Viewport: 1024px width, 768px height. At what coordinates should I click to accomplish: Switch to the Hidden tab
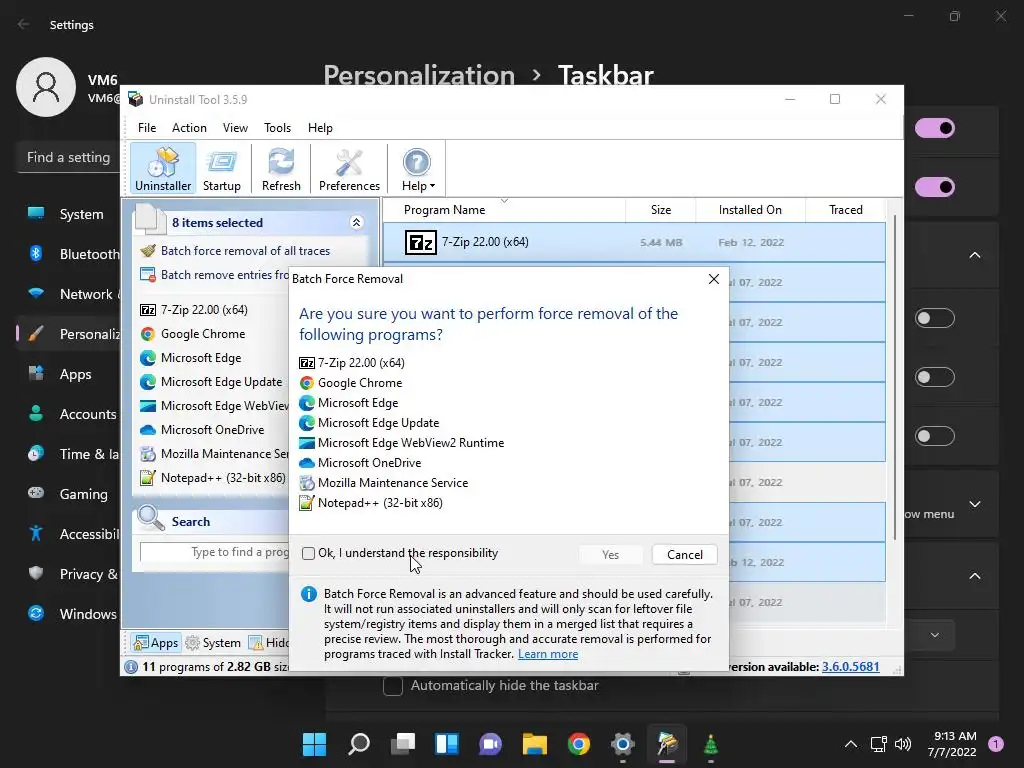pyautogui.click(x=268, y=643)
